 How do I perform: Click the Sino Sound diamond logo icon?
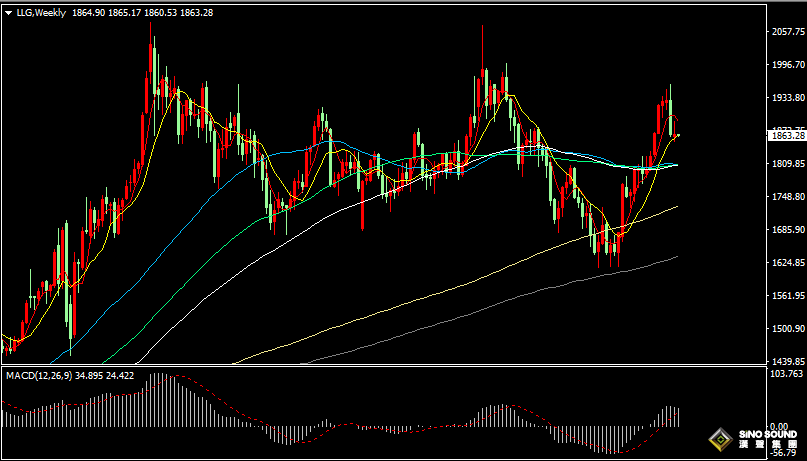722,440
